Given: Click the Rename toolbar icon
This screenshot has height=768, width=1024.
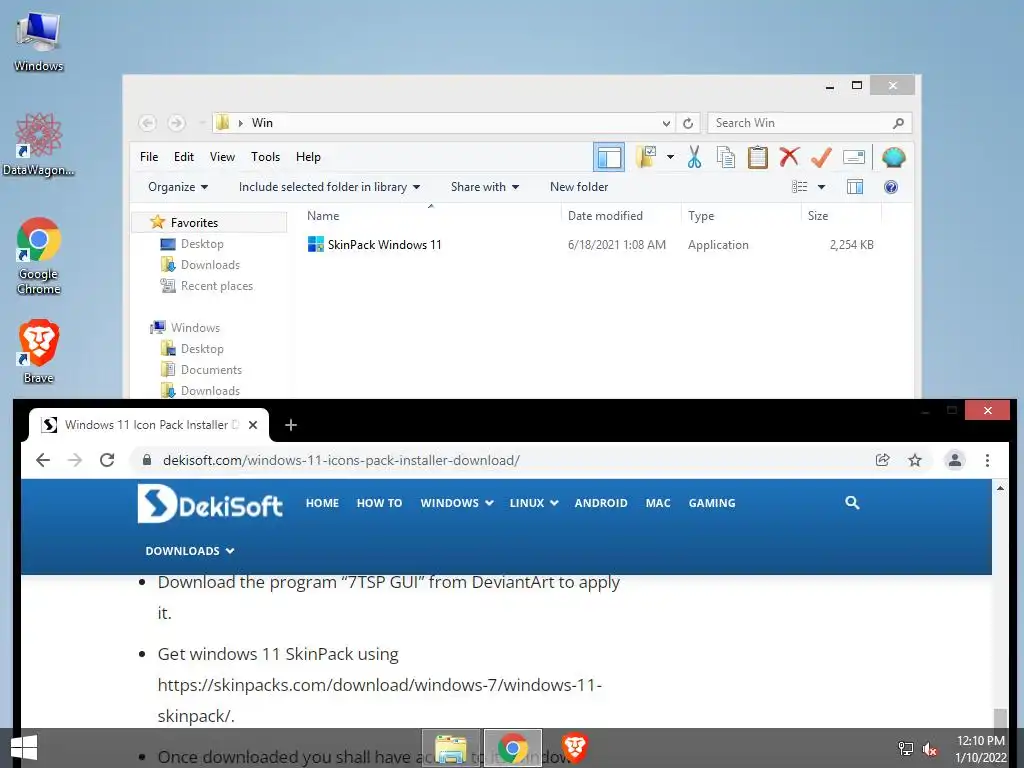Looking at the screenshot, I should [x=854, y=157].
